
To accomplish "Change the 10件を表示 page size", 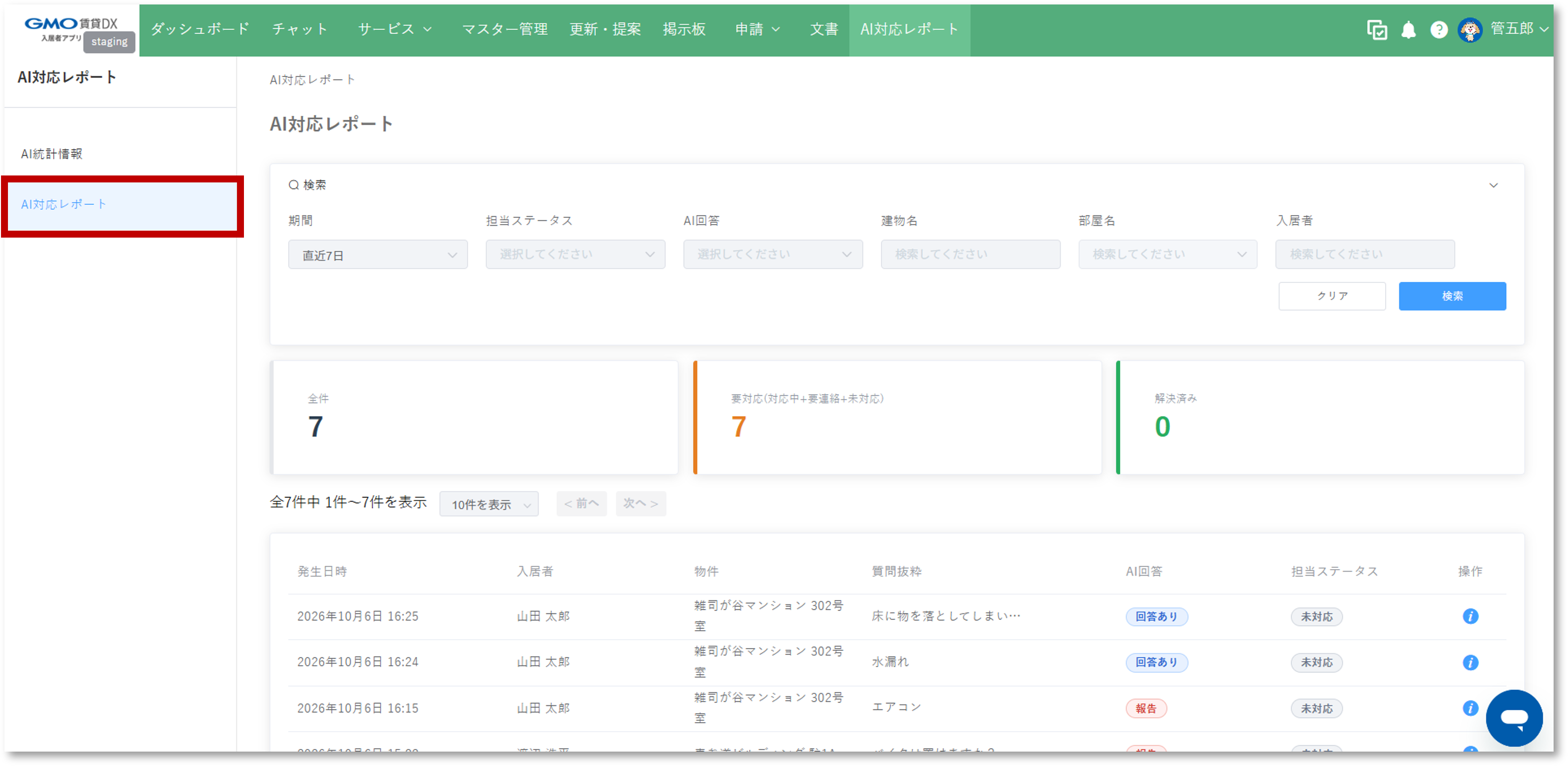I will pyautogui.click(x=489, y=504).
